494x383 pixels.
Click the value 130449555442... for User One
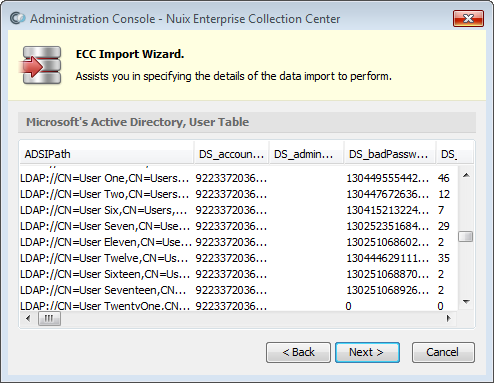tap(388, 178)
